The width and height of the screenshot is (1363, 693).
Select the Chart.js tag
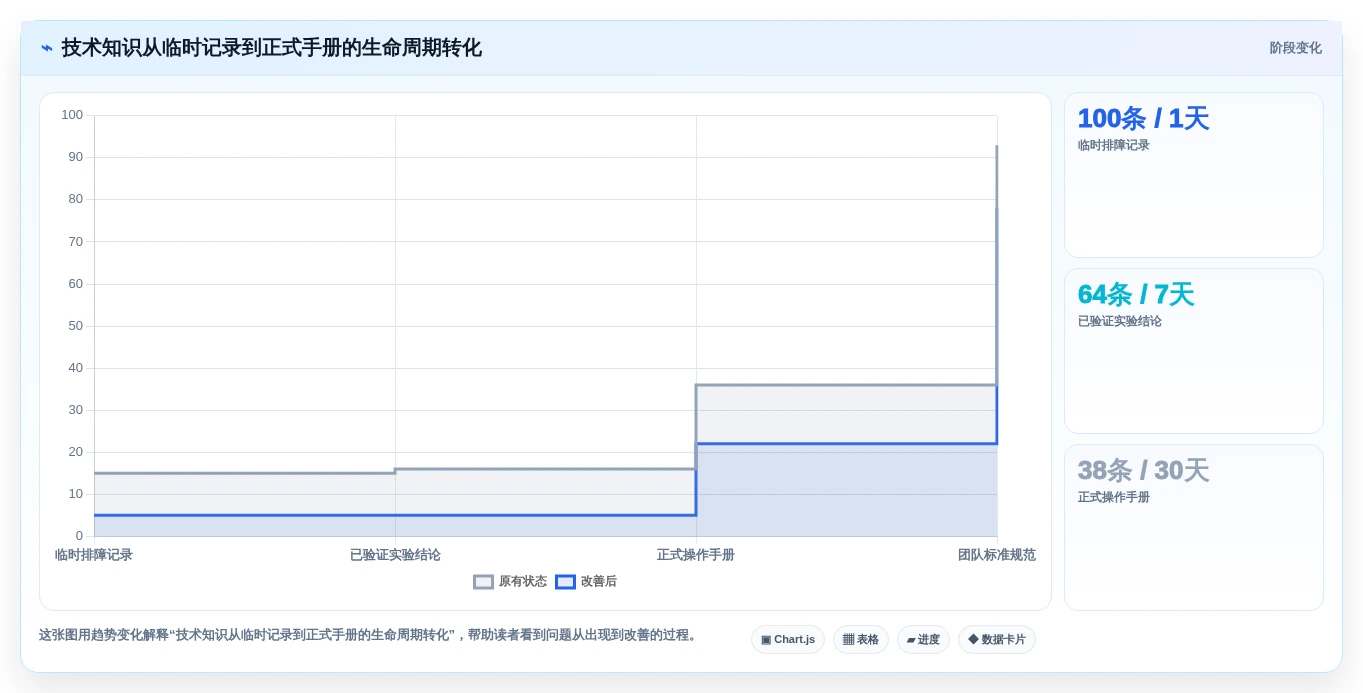(x=788, y=640)
